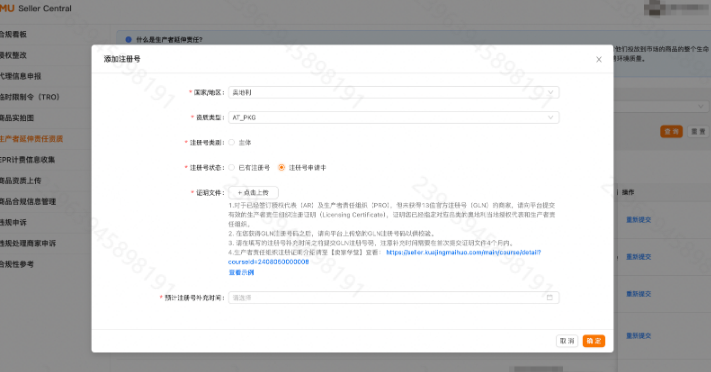Open 合规看板 in the left sidebar
This screenshot has height=372, width=711.
point(14,34)
